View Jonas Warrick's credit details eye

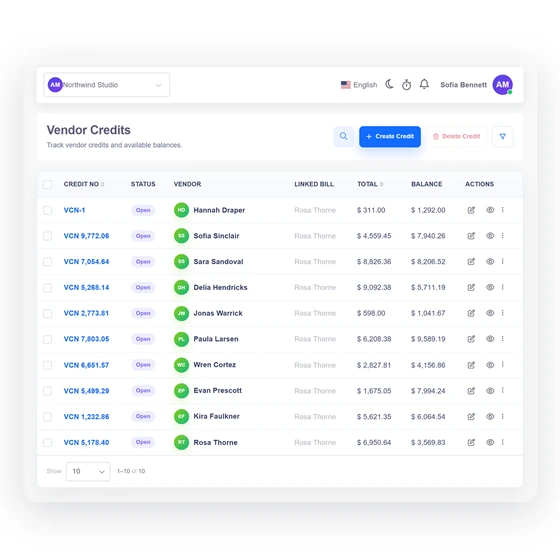pos(490,313)
